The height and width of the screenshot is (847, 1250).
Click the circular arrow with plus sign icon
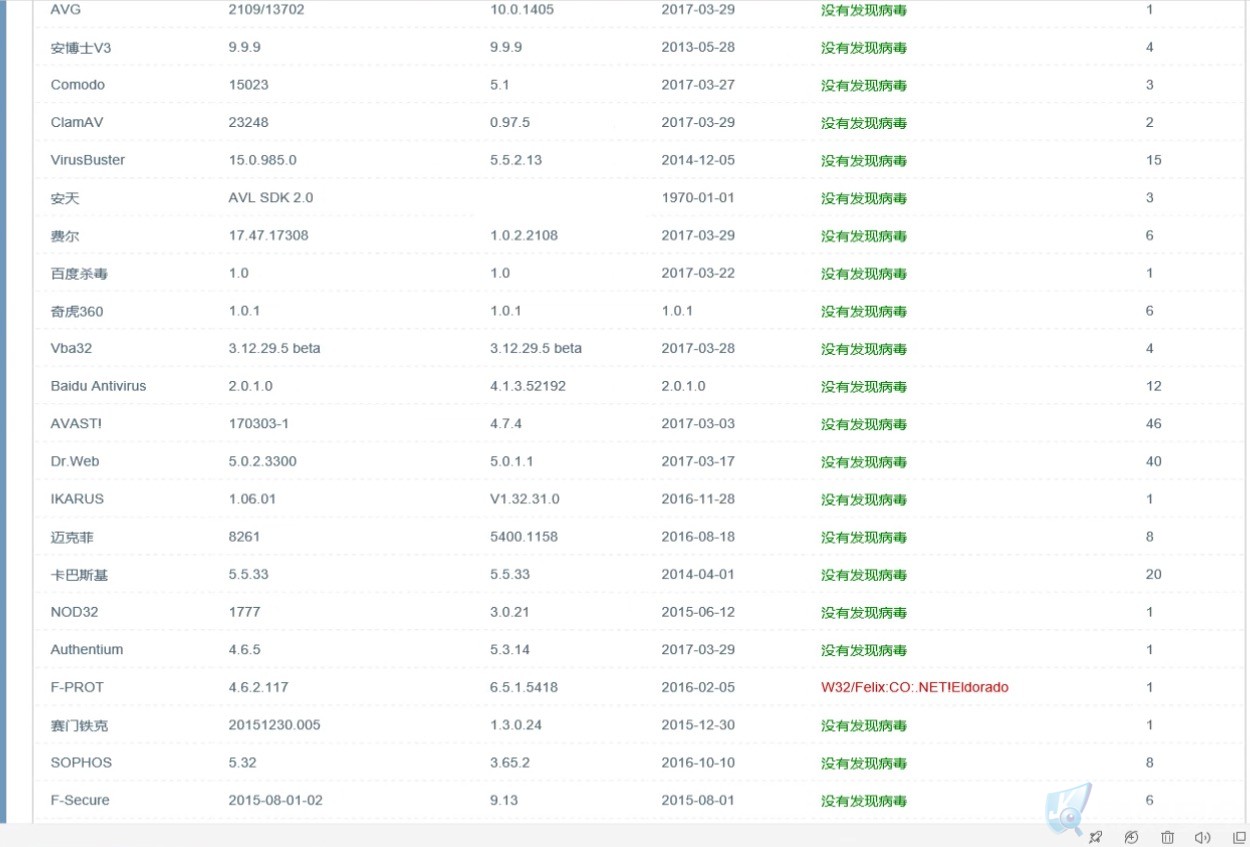(x=1131, y=837)
